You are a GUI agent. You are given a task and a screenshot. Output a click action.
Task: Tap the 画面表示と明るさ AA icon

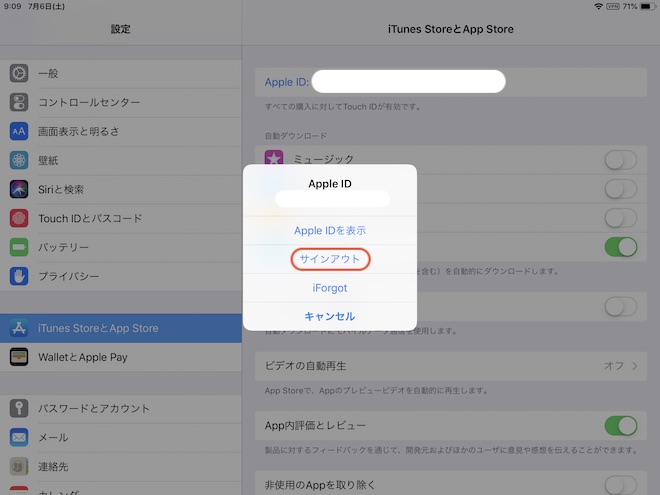(19, 131)
